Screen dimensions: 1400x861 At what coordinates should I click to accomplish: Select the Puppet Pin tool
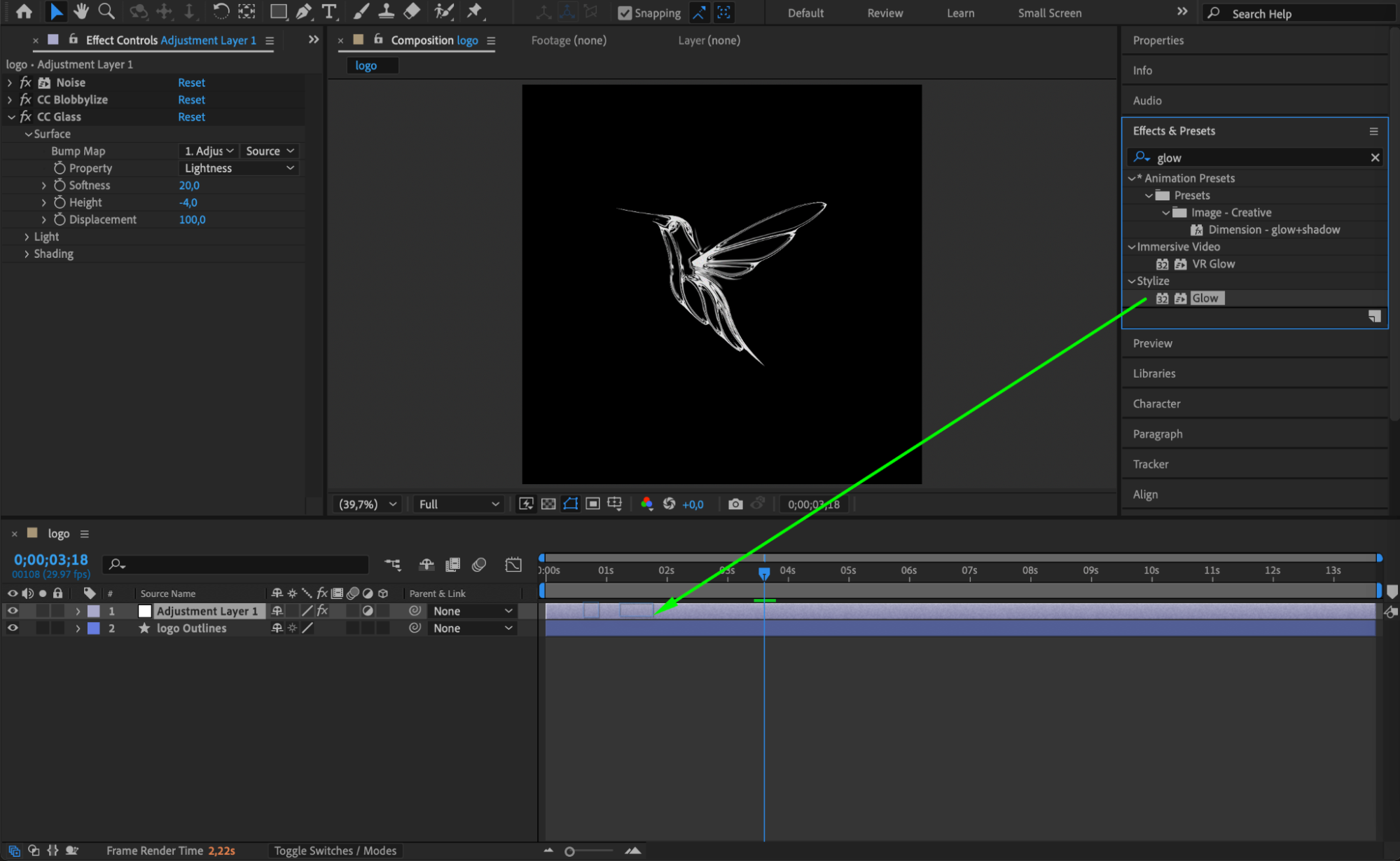(x=475, y=11)
